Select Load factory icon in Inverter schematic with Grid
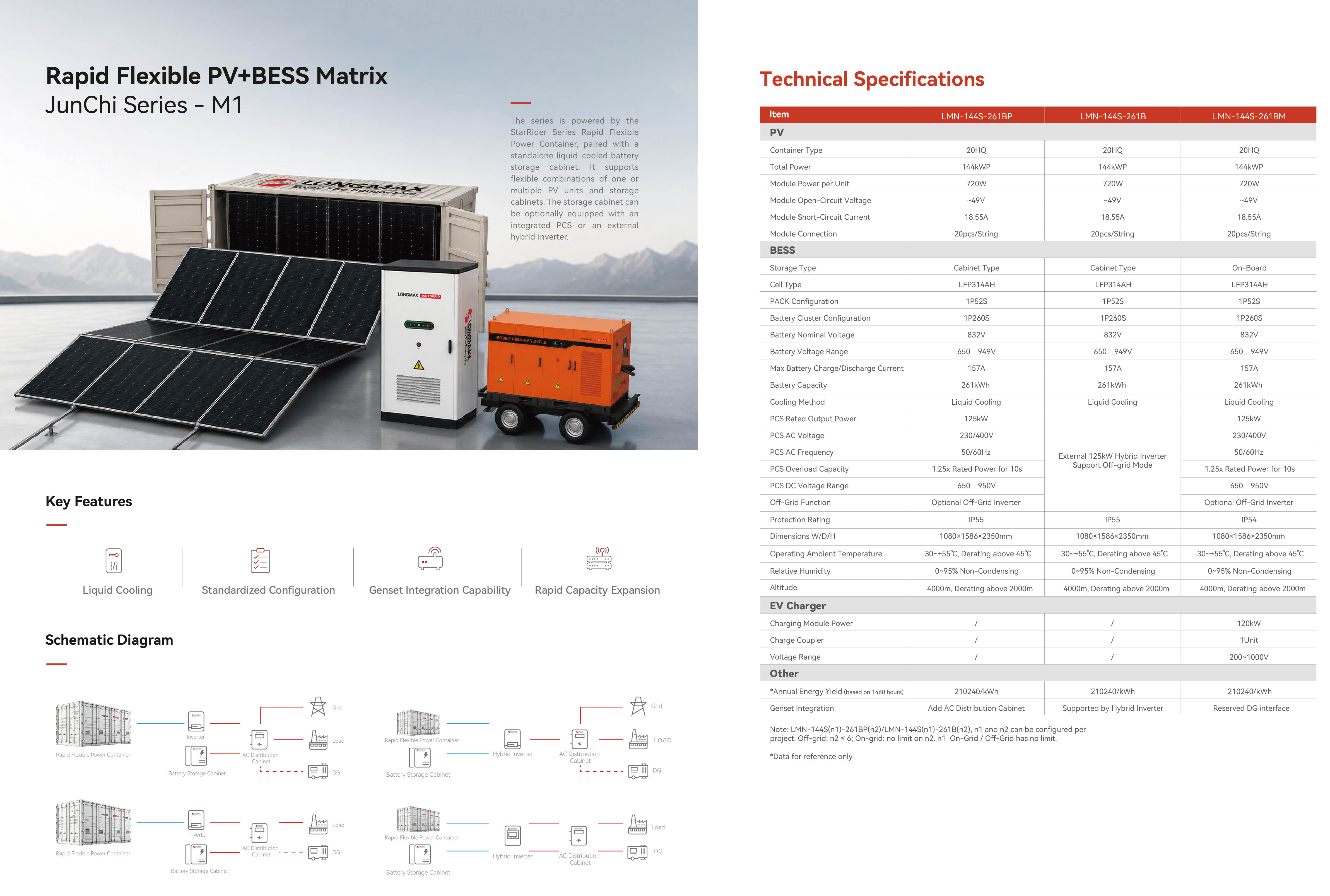Viewport: 1330px width, 896px height. [x=318, y=740]
